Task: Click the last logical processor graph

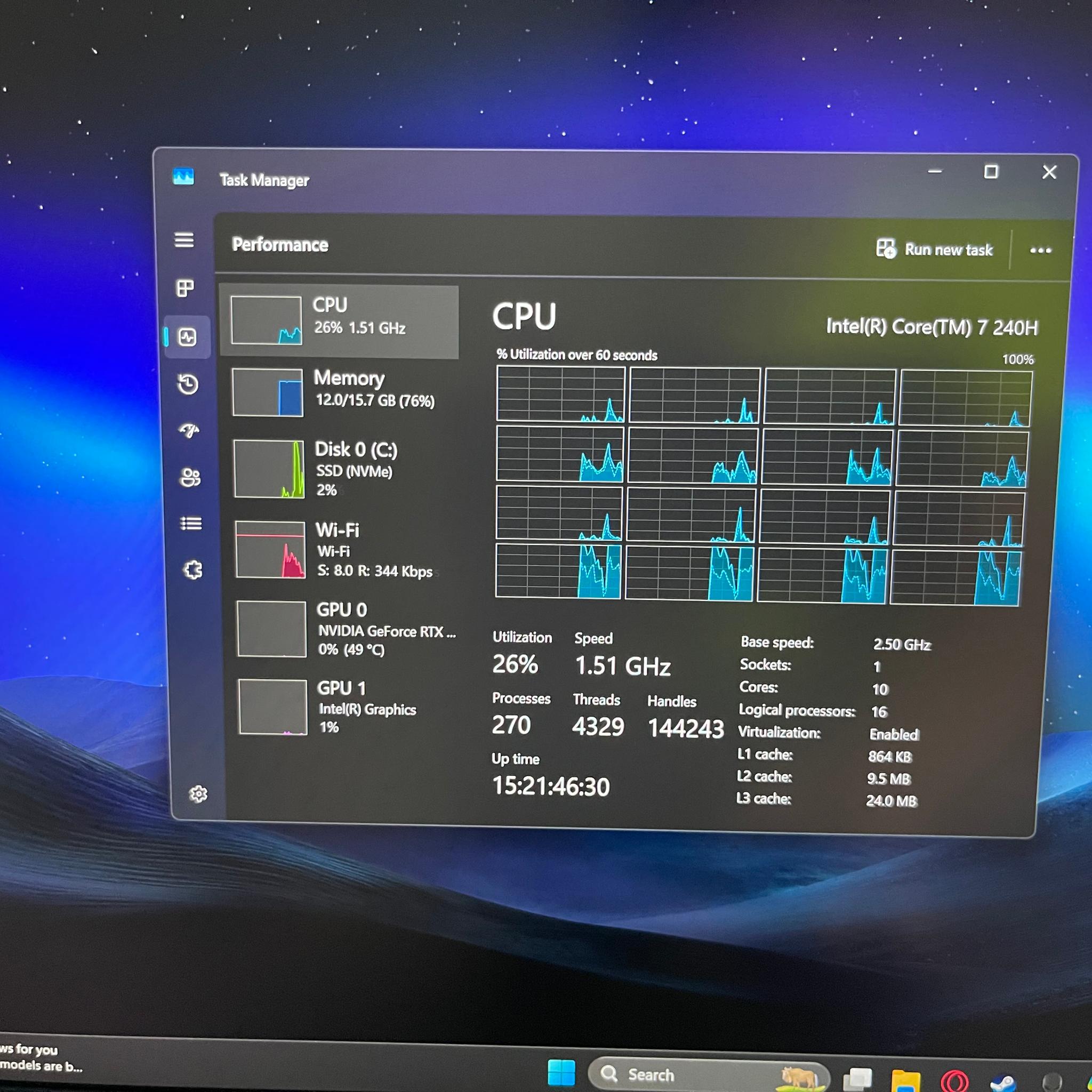Action: pyautogui.click(x=957, y=577)
